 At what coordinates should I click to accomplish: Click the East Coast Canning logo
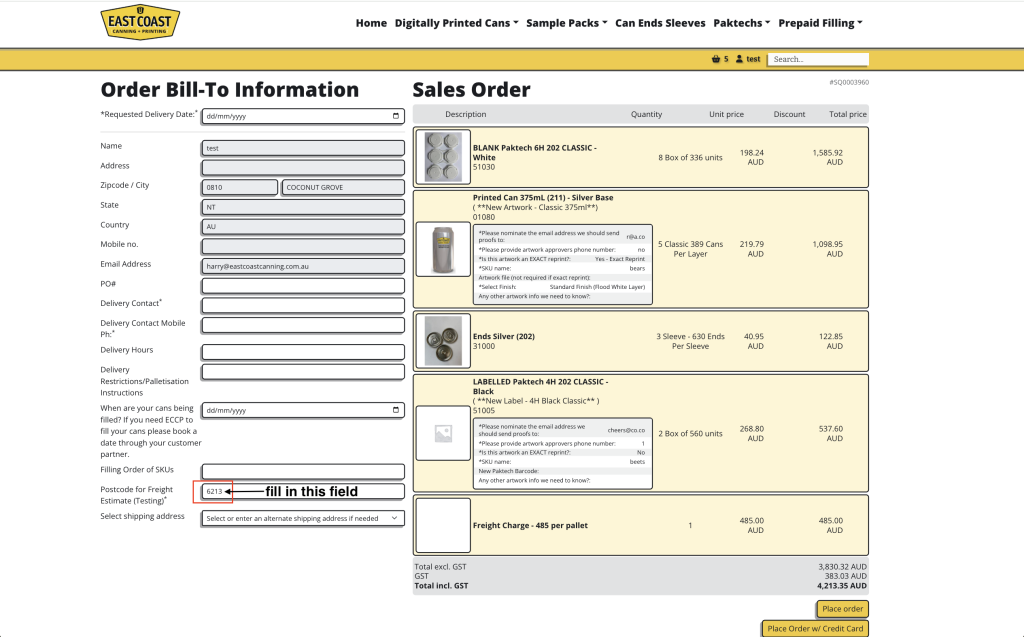tap(140, 22)
